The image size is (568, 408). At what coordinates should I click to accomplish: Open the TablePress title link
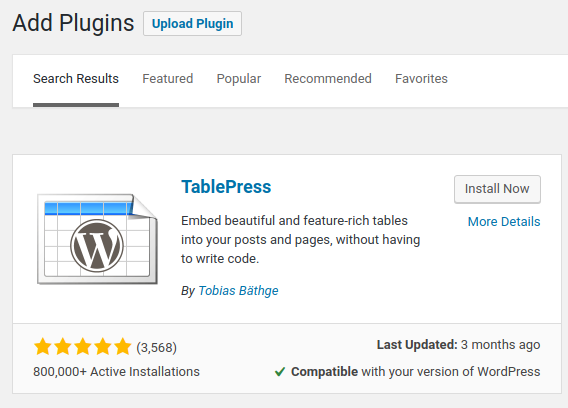tap(226, 187)
